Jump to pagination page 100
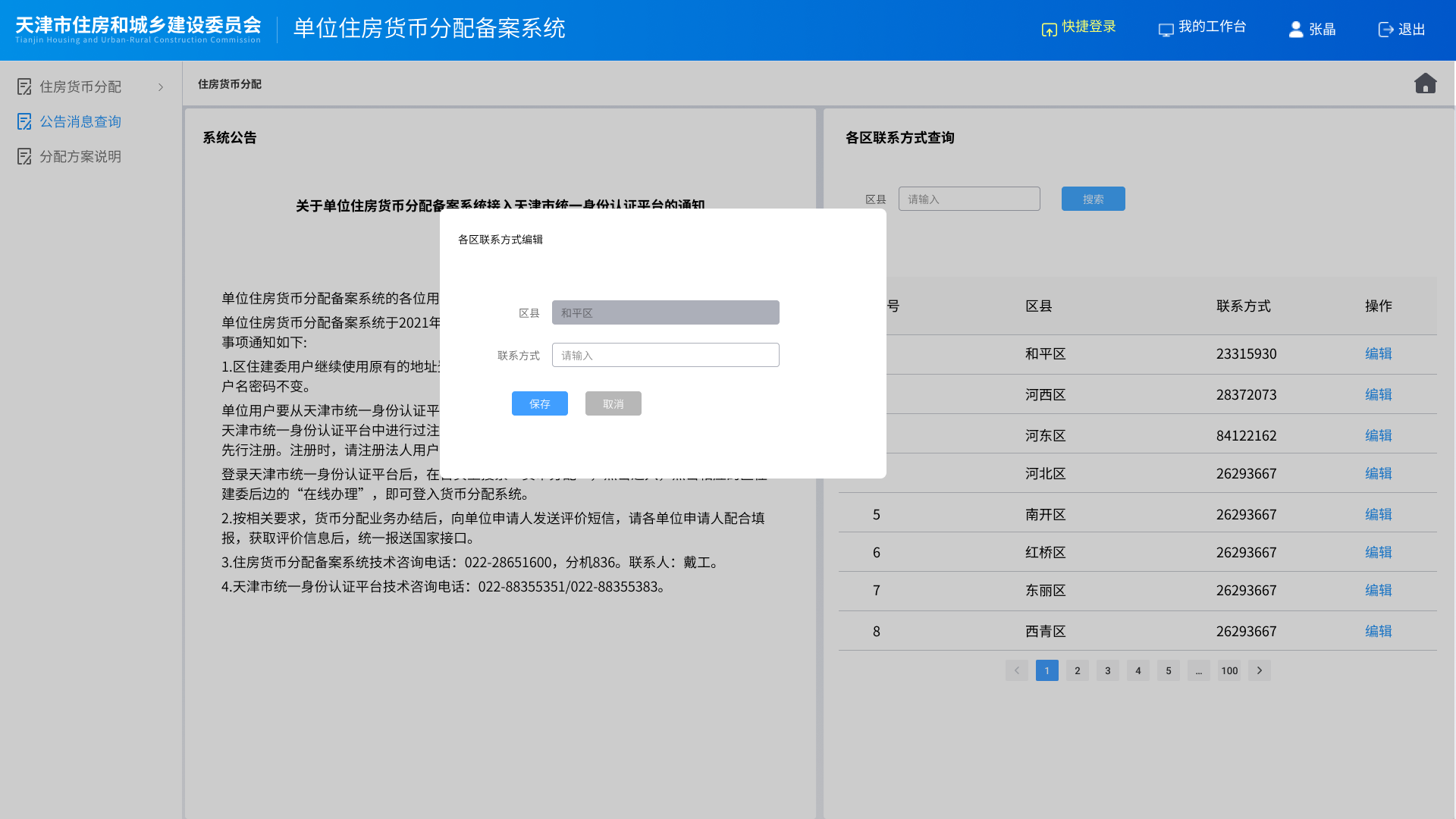The height and width of the screenshot is (819, 1456). click(1229, 670)
